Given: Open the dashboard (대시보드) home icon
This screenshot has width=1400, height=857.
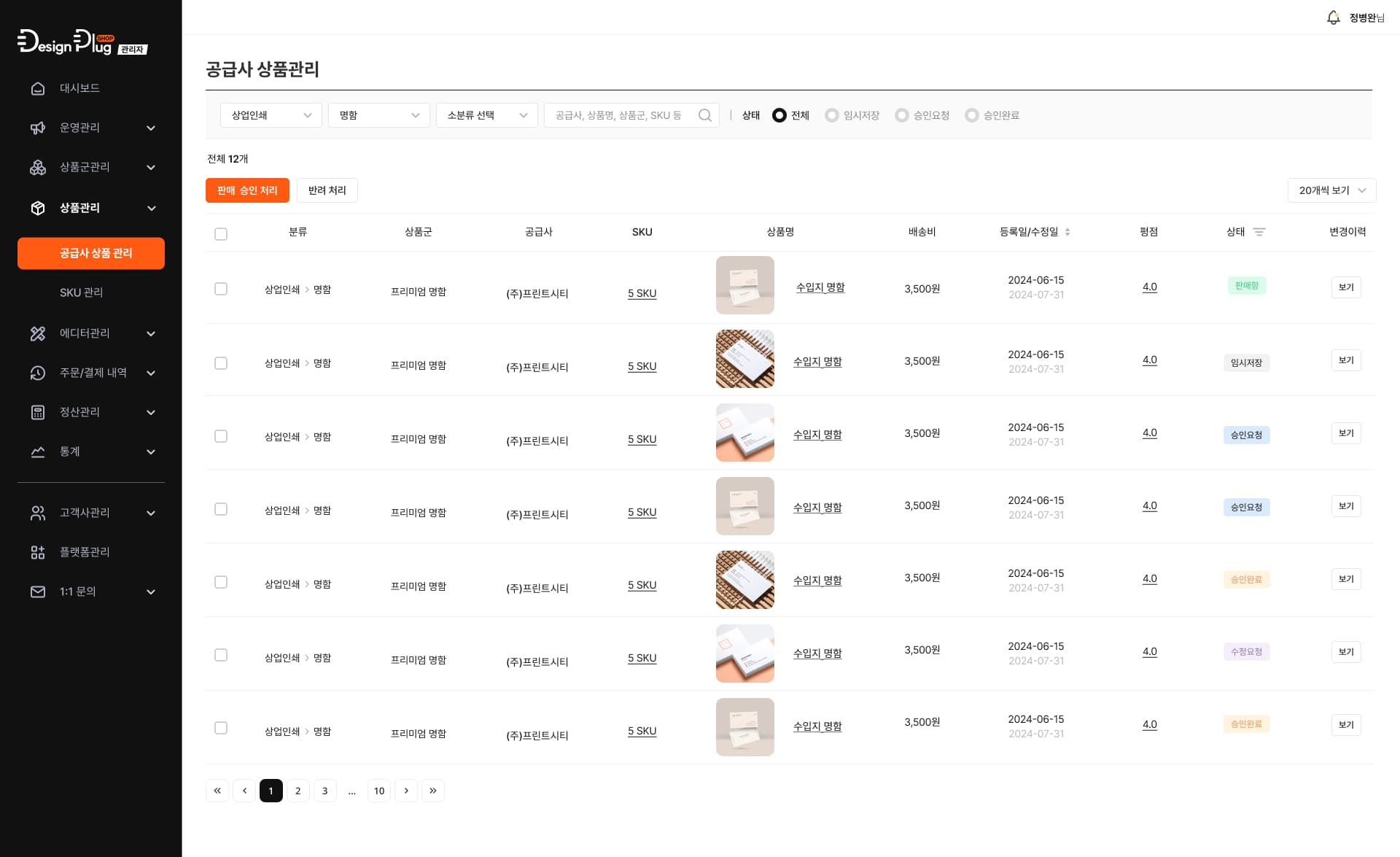Looking at the screenshot, I should (38, 88).
